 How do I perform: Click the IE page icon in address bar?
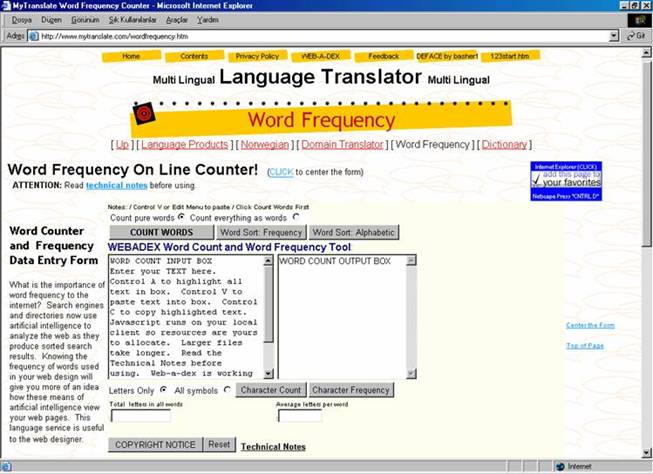33,36
